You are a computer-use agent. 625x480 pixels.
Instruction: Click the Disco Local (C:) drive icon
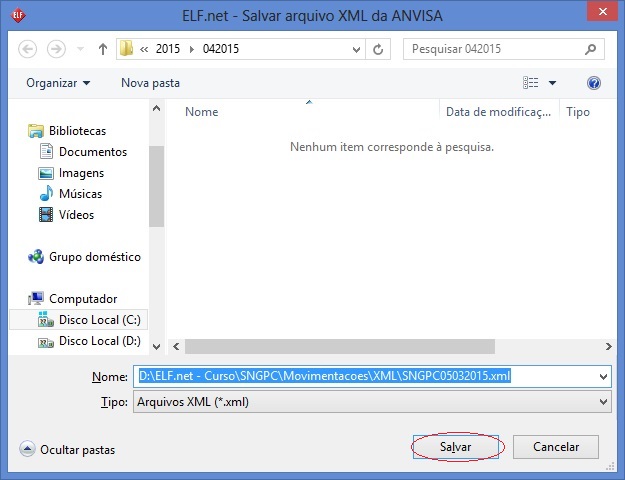pyautogui.click(x=46, y=319)
